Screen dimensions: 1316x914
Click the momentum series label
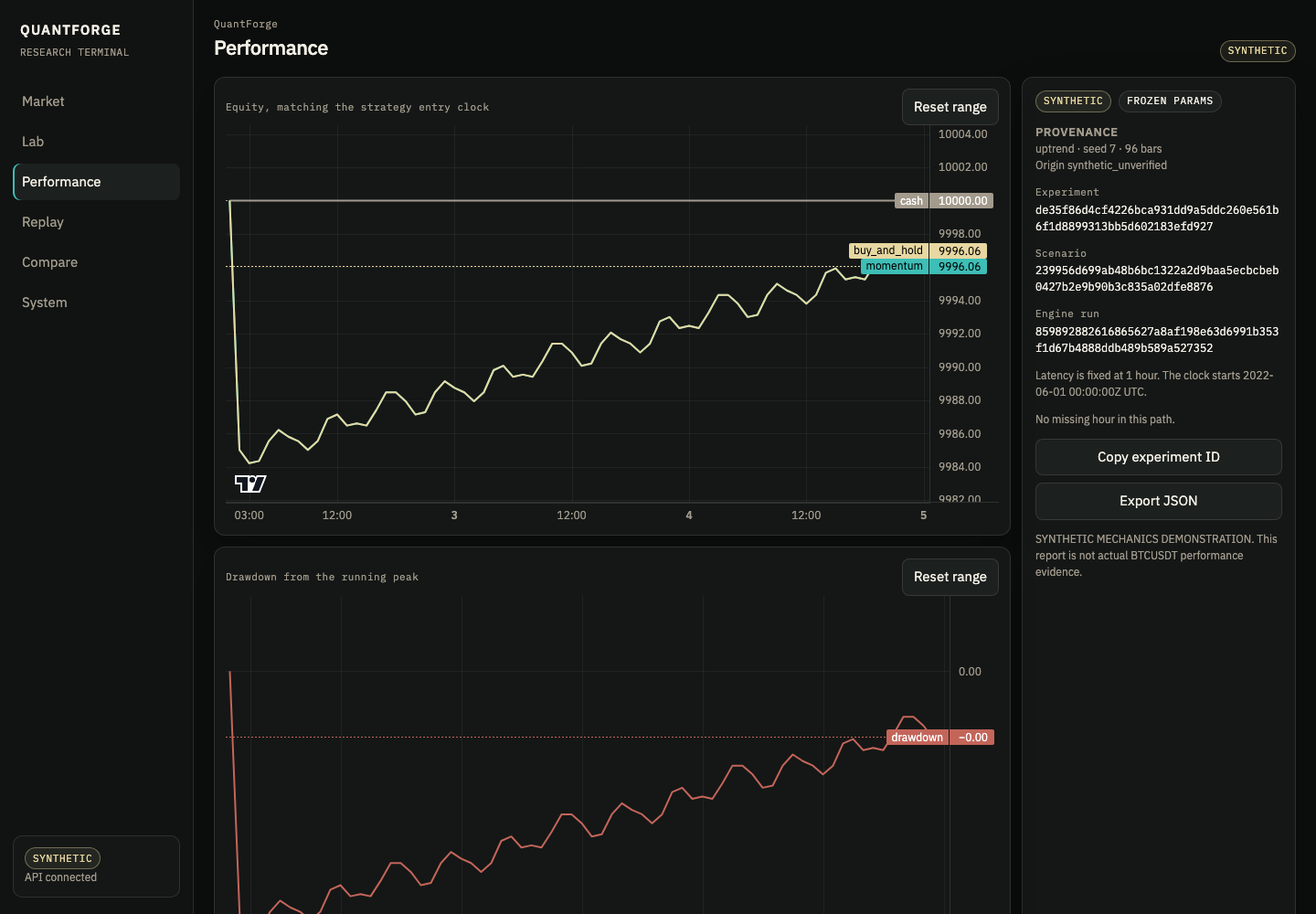(x=895, y=267)
